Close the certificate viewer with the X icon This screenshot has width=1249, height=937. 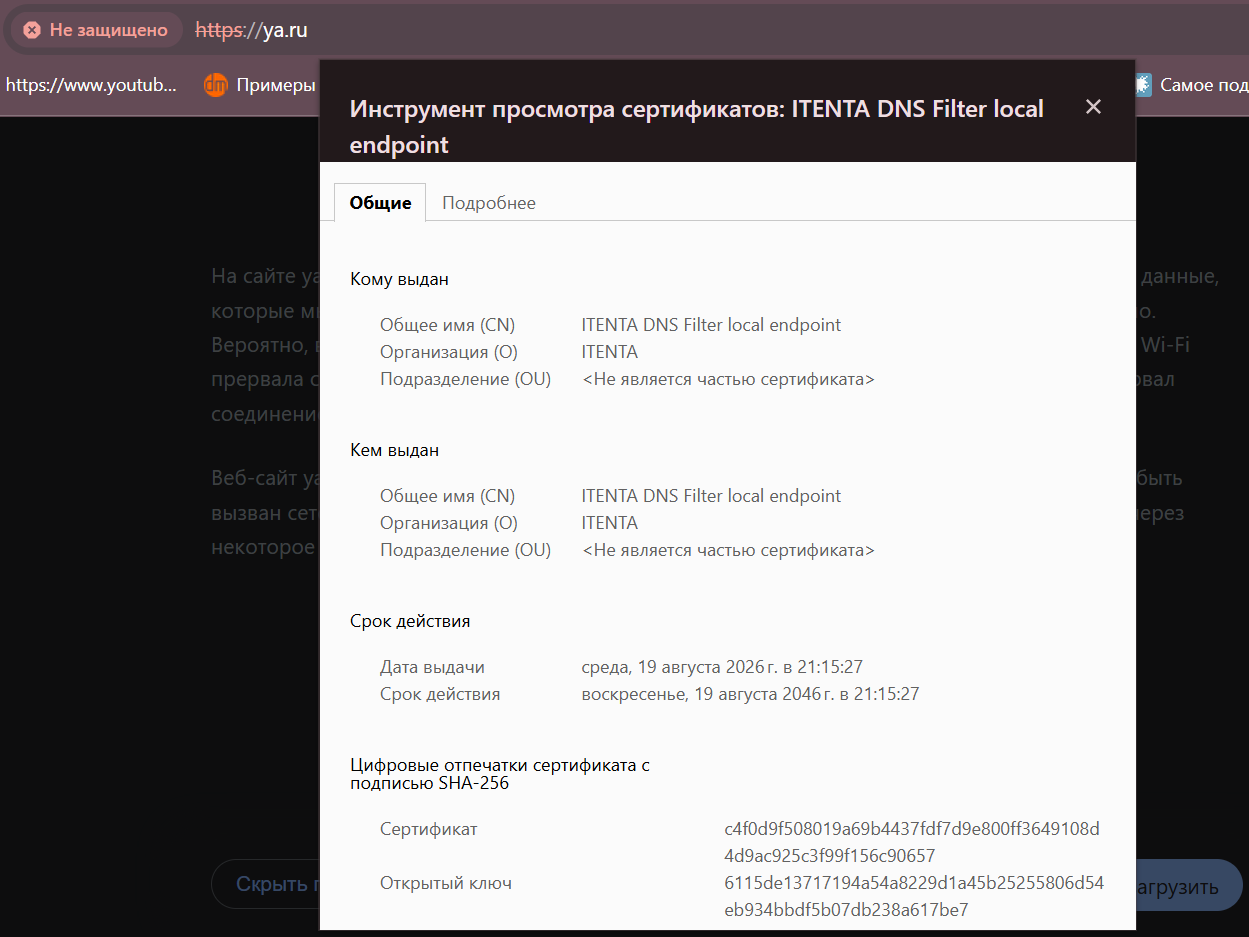pyautogui.click(x=1093, y=107)
